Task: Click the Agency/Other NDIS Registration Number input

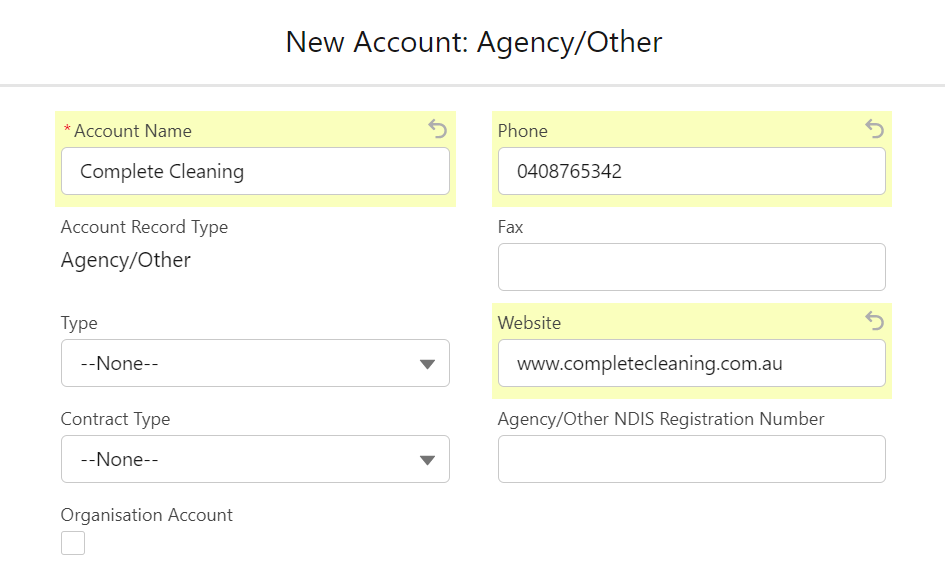Action: coord(692,459)
